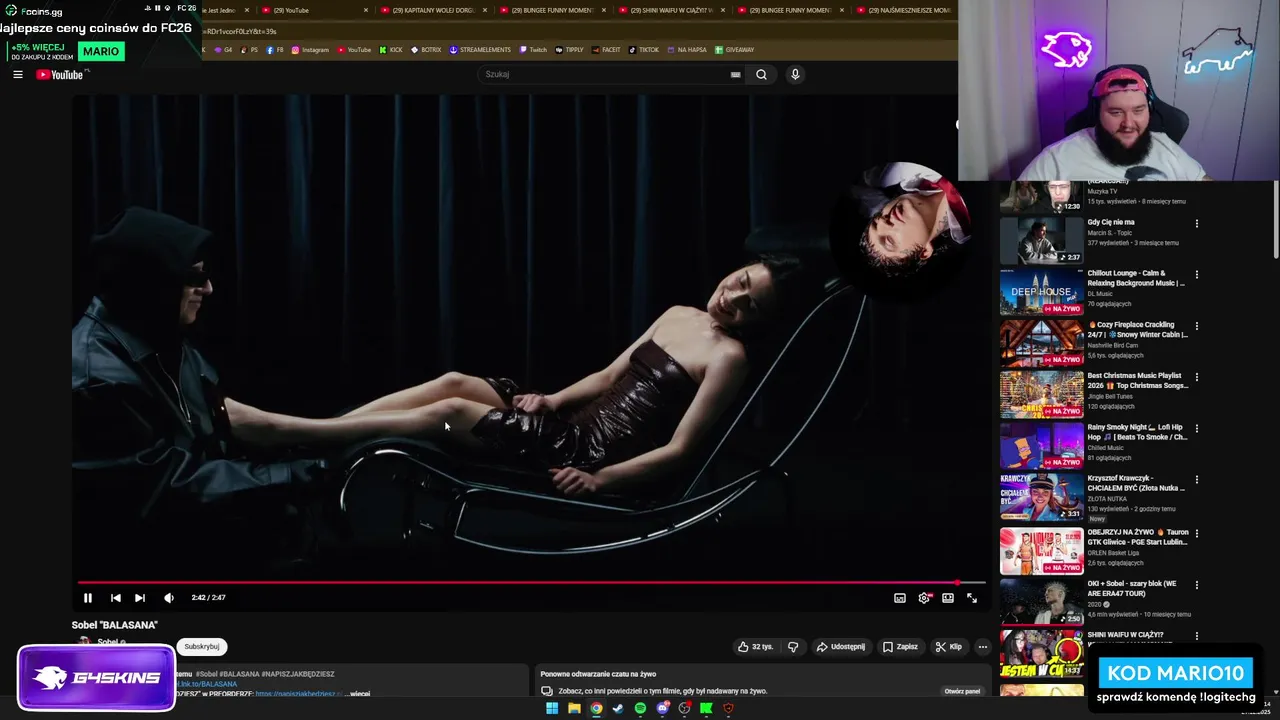Open the NA HAPSA bookmark folder
This screenshot has width=1280, height=720.
click(x=685, y=50)
